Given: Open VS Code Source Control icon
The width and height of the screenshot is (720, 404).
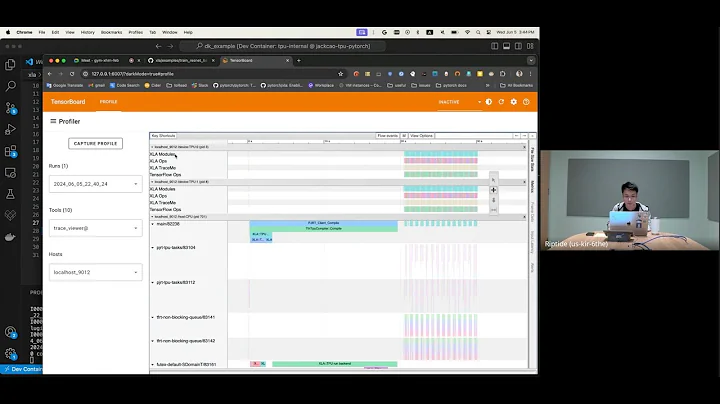Looking at the screenshot, I should (x=10, y=108).
